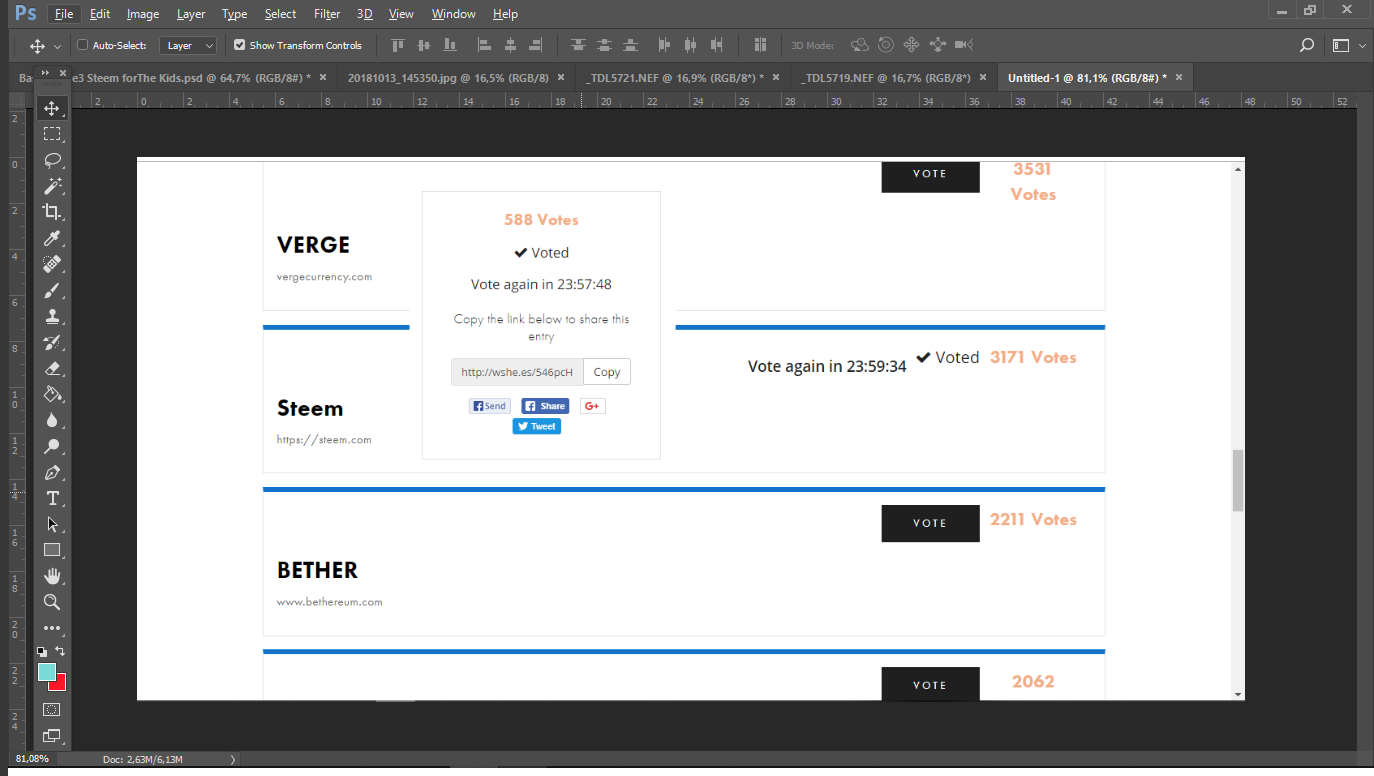Click the Doc: 2,63M/6,13M status text
This screenshot has width=1374, height=776.
[142, 760]
